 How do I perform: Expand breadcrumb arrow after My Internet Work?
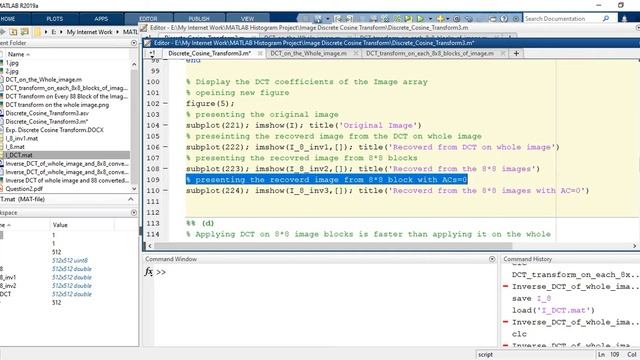point(118,31)
